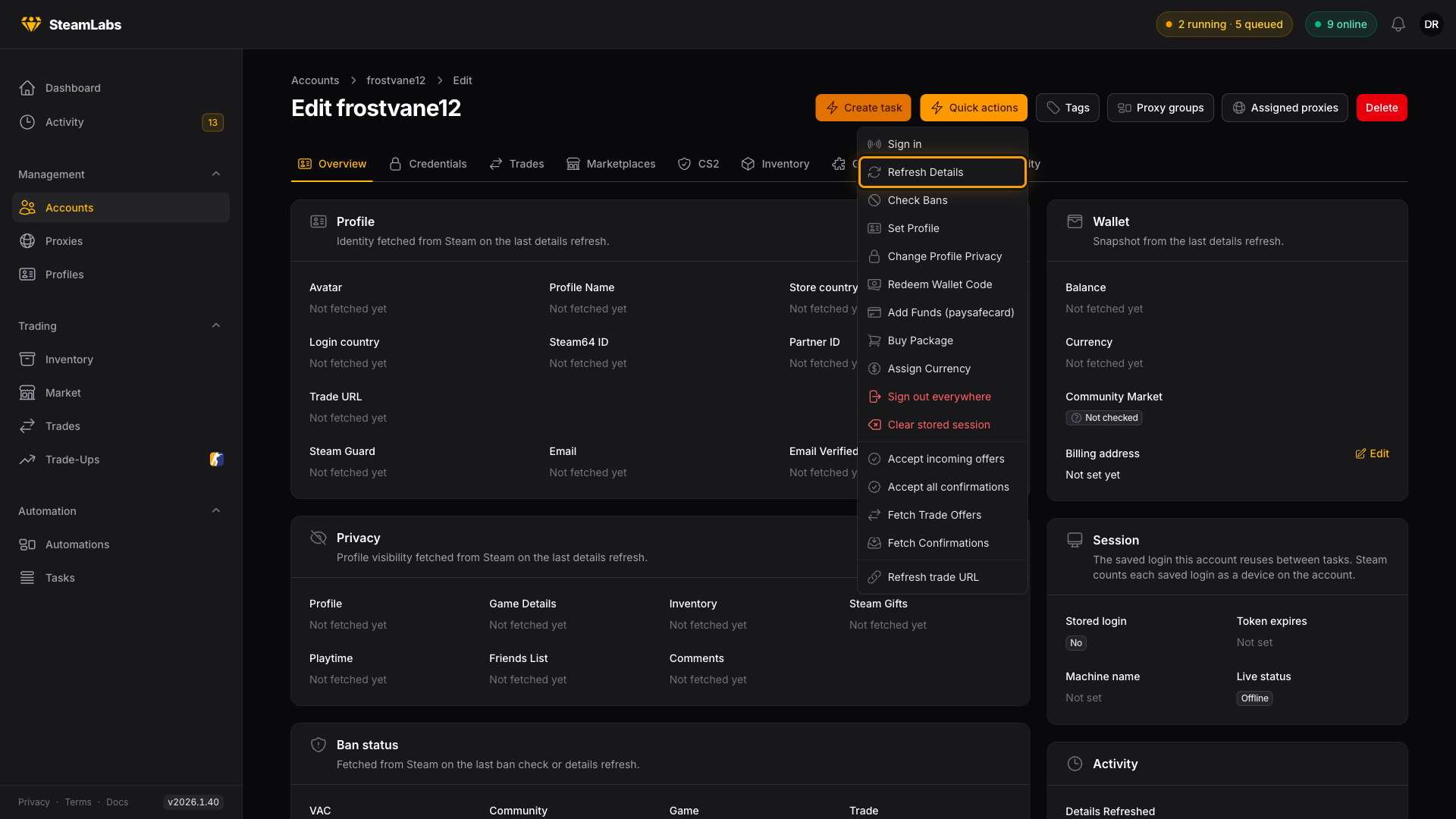The height and width of the screenshot is (819, 1456).
Task: Click the Activity clock icon in sidebar
Action: click(27, 122)
